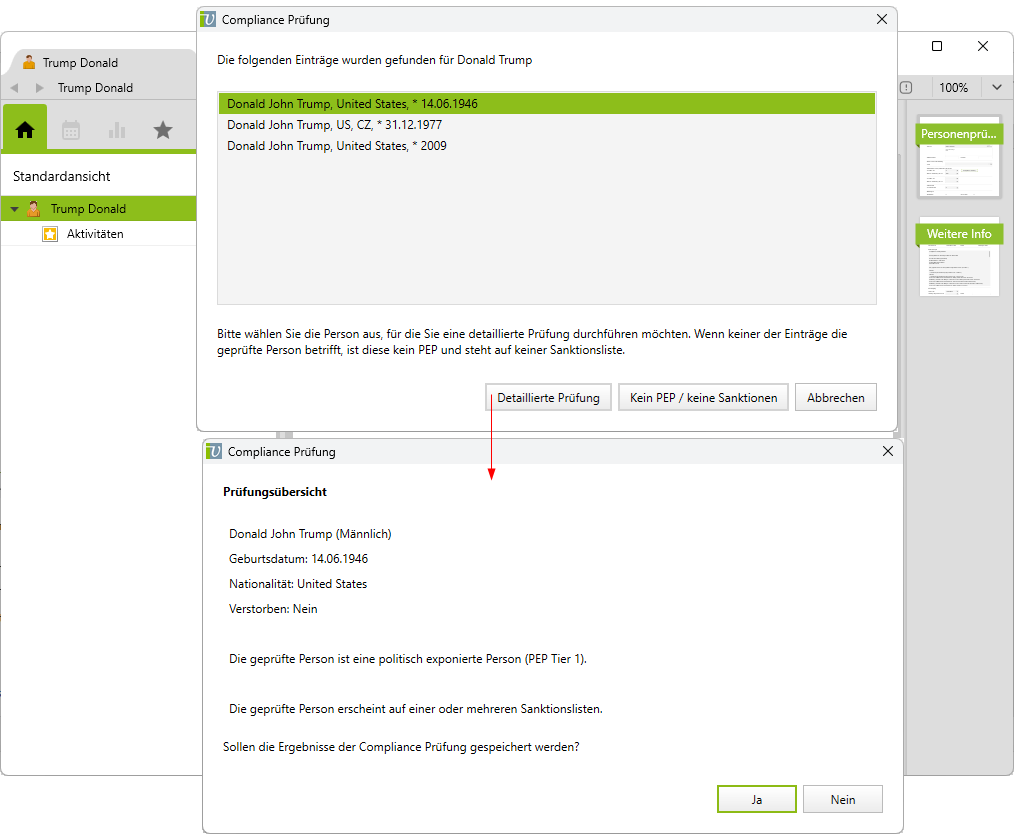The image size is (1014, 838).
Task: Navigate back with the left arrow
Action: pos(14,88)
